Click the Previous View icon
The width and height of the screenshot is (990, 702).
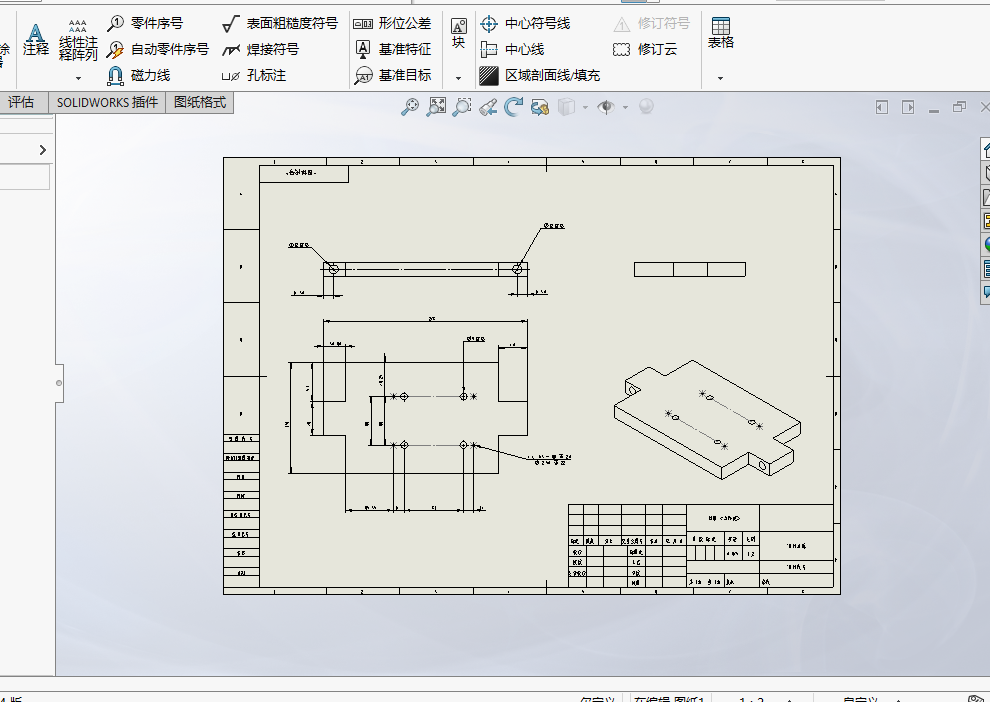coord(487,107)
